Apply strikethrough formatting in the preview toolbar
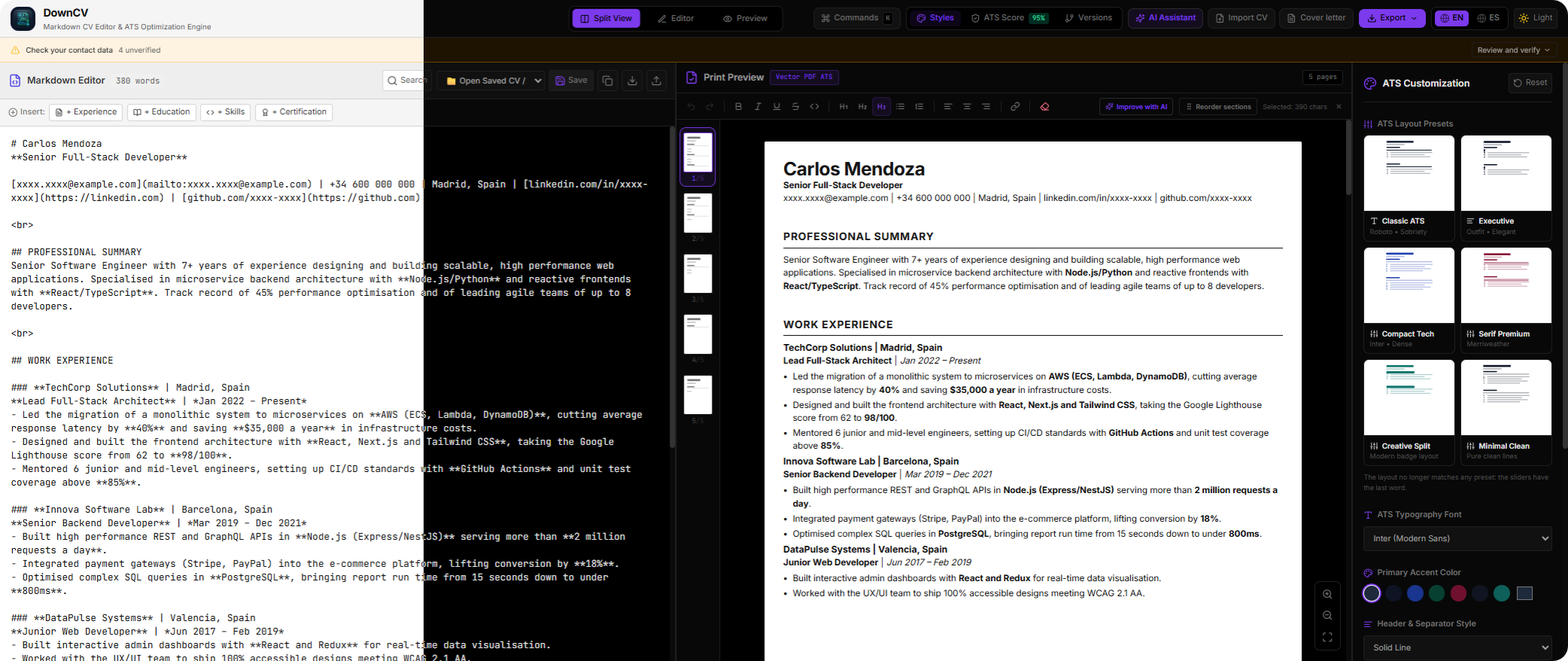 click(795, 107)
